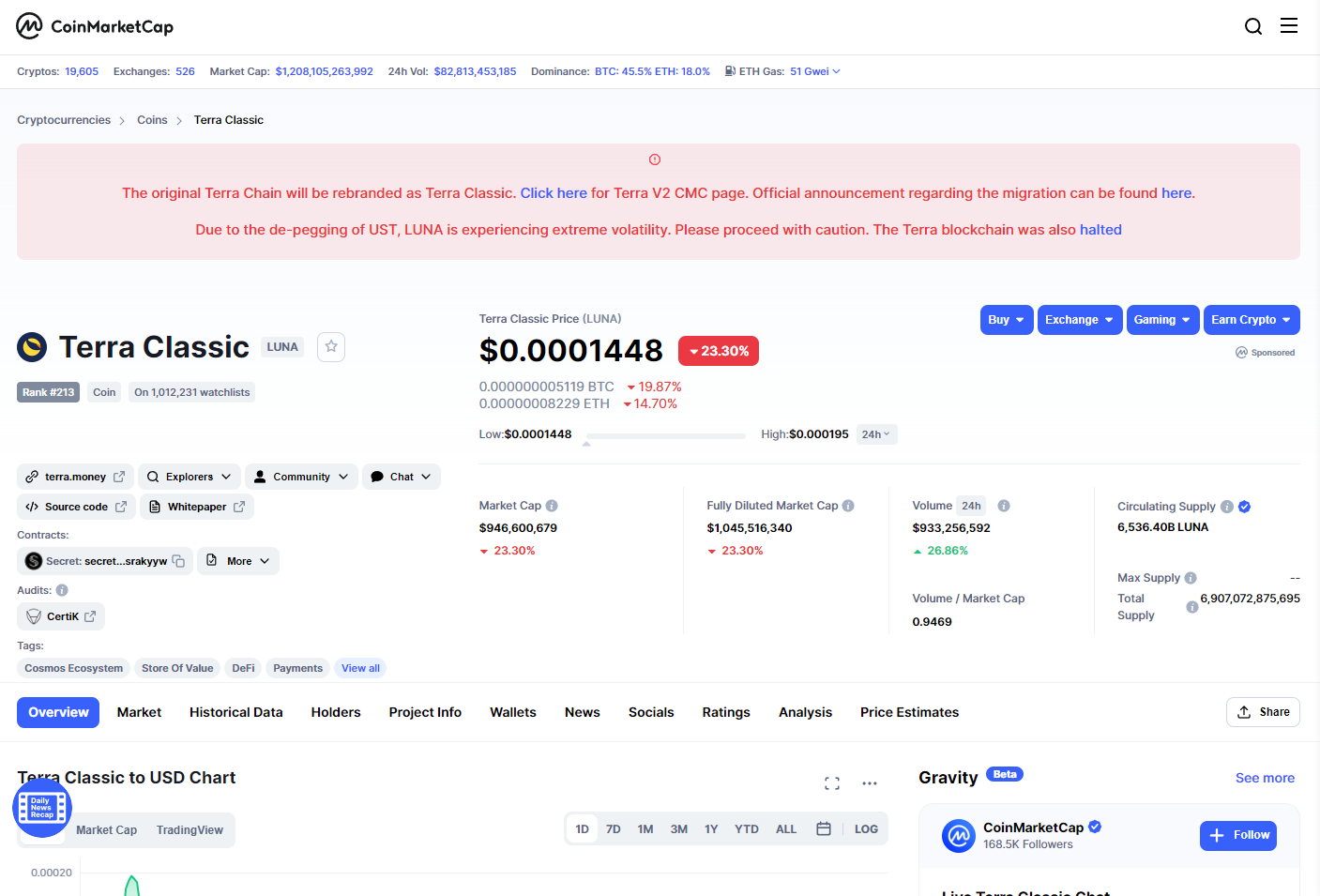Select 1M chart range

[x=645, y=829]
